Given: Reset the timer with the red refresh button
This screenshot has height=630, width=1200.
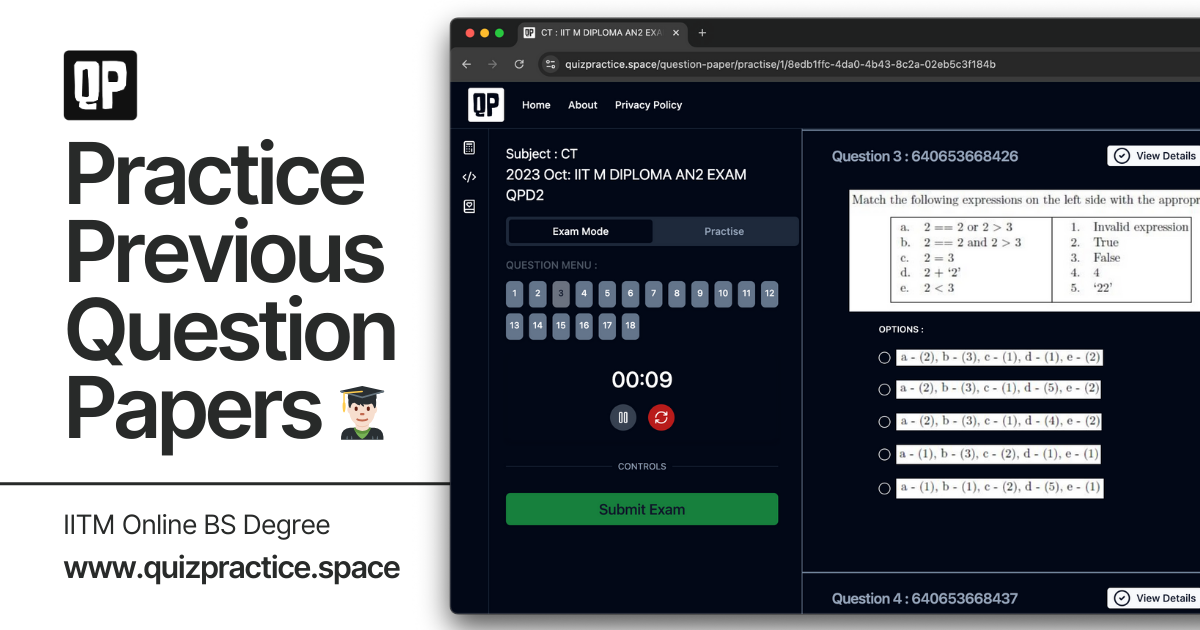Looking at the screenshot, I should click(661, 418).
